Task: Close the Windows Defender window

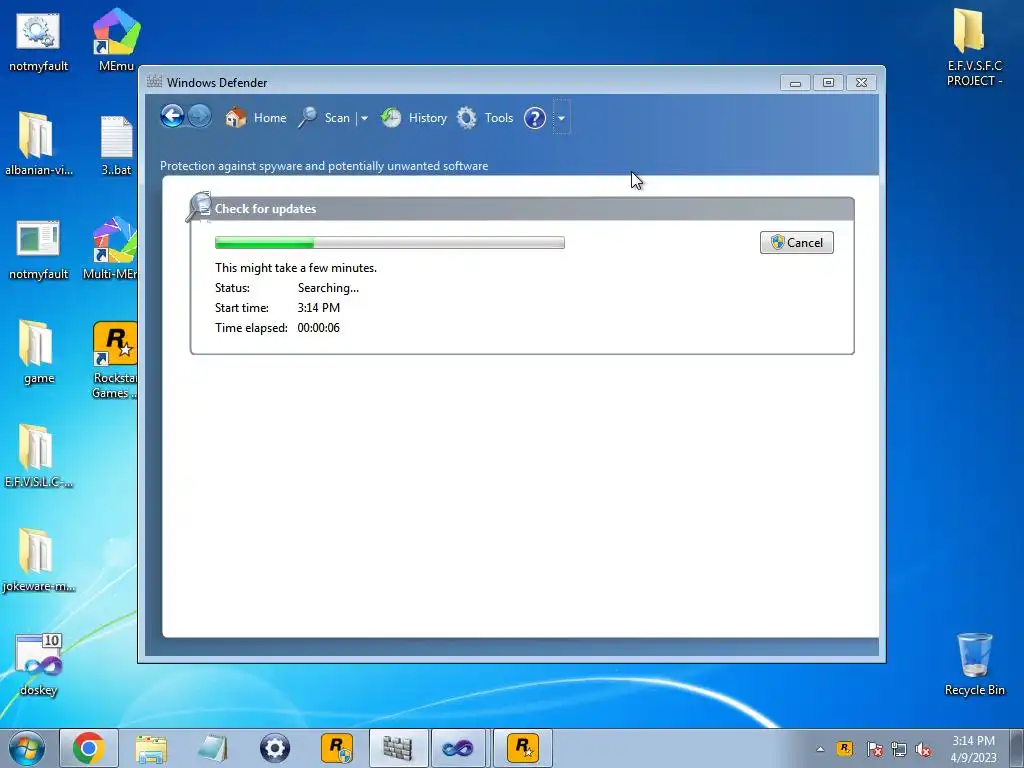Action: (861, 83)
